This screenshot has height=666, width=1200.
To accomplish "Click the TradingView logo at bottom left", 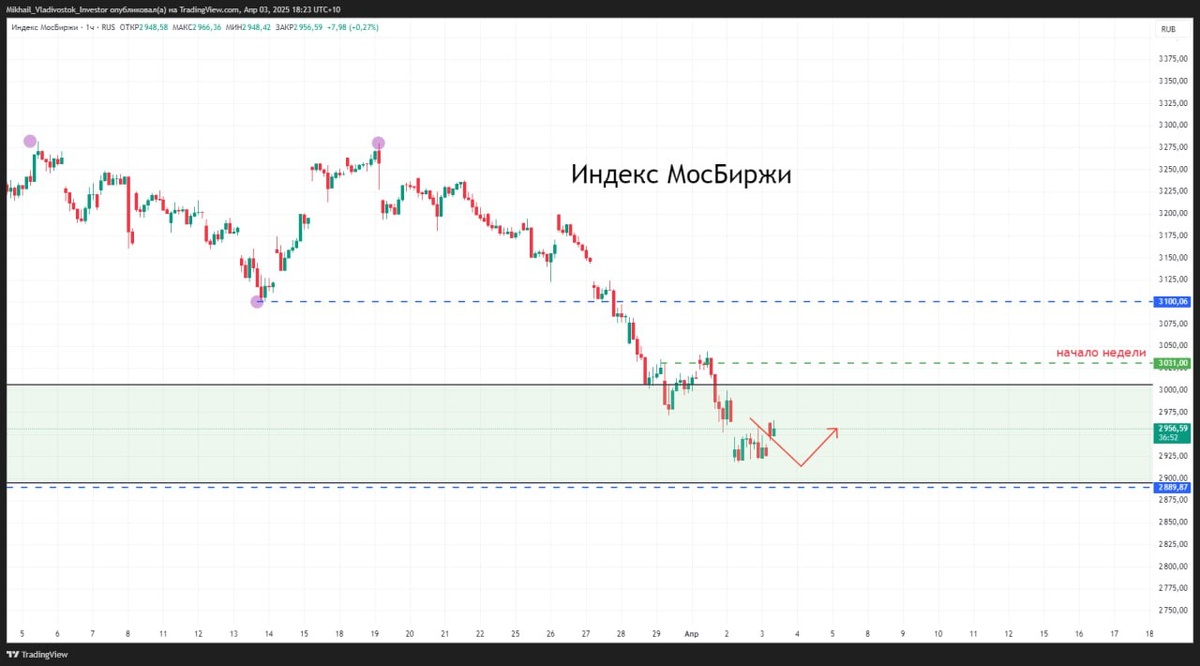I will [39, 654].
